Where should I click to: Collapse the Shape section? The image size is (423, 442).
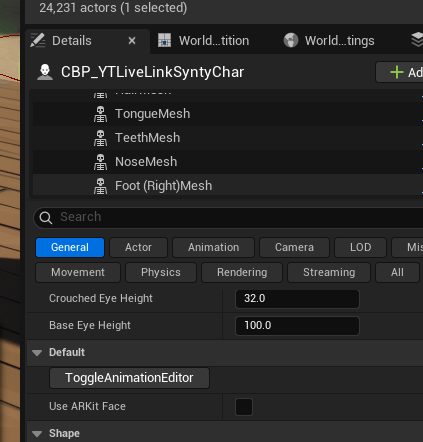pyautogui.click(x=37, y=434)
